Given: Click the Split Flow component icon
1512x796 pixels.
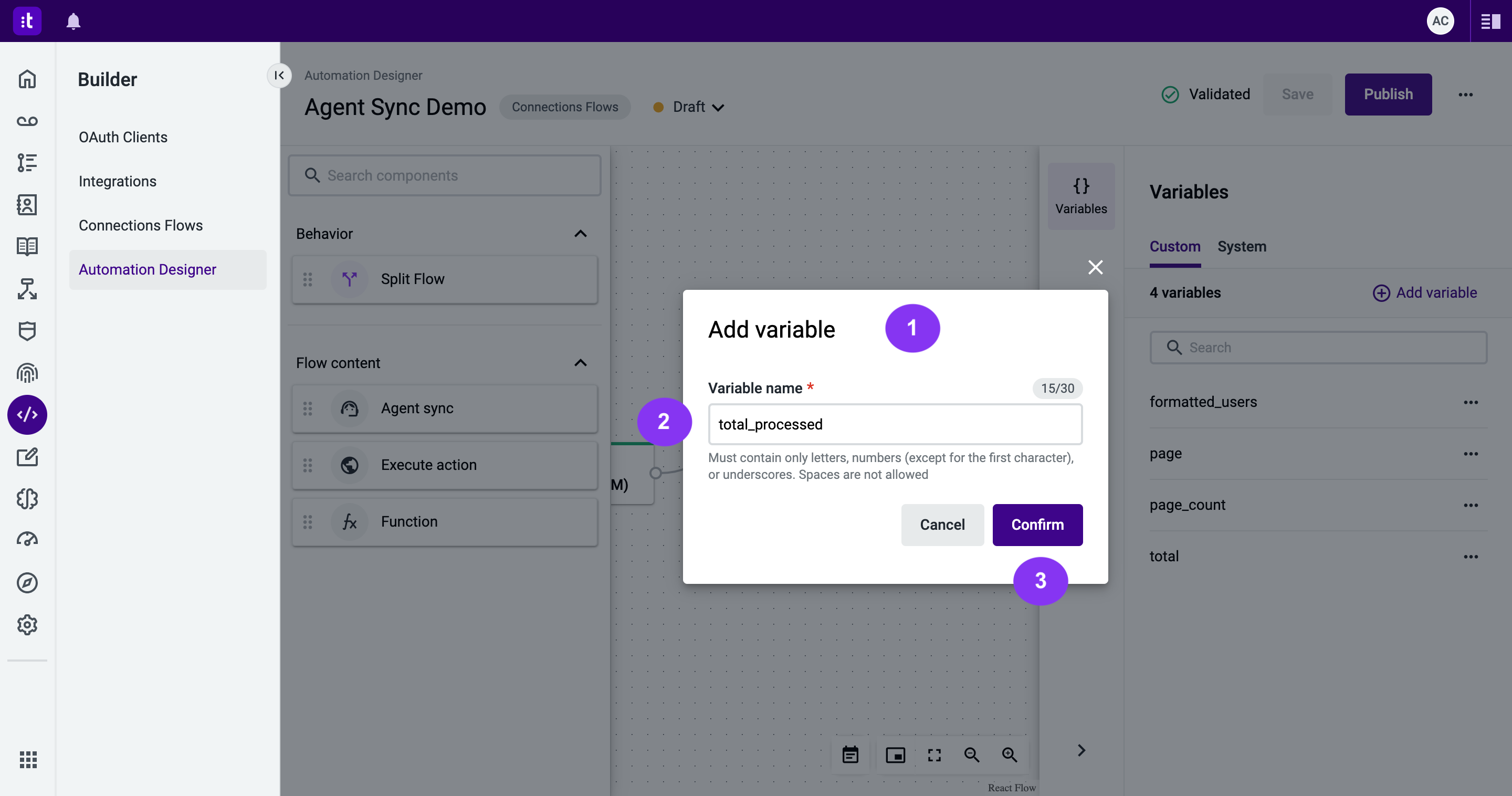Looking at the screenshot, I should (350, 279).
